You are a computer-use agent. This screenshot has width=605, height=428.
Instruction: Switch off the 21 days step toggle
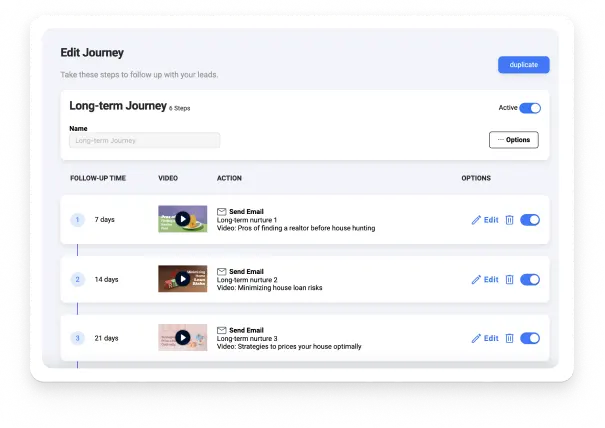point(530,339)
